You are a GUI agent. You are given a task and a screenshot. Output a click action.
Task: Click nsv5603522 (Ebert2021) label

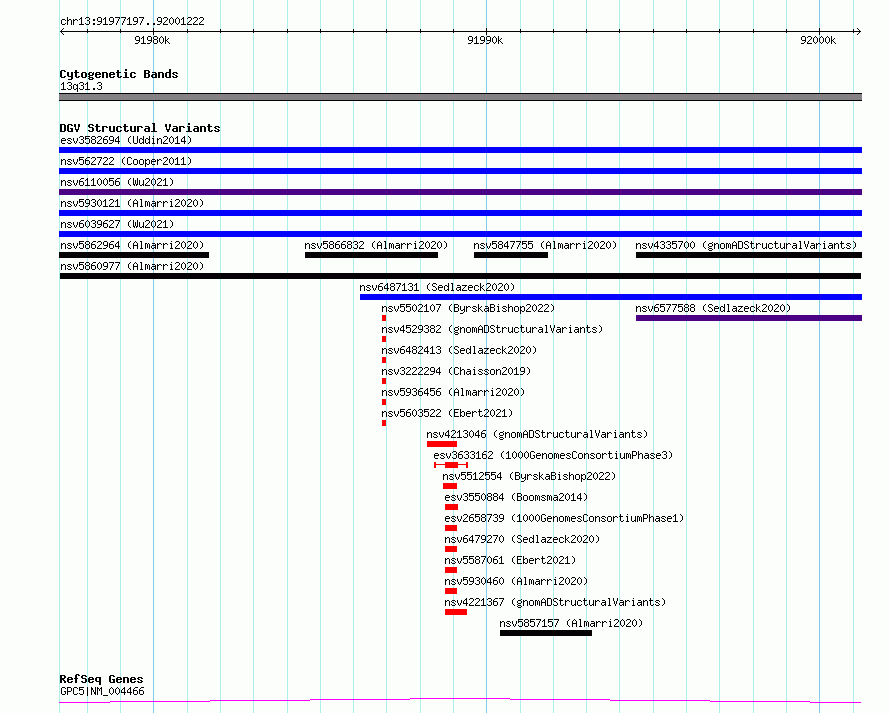pos(447,413)
